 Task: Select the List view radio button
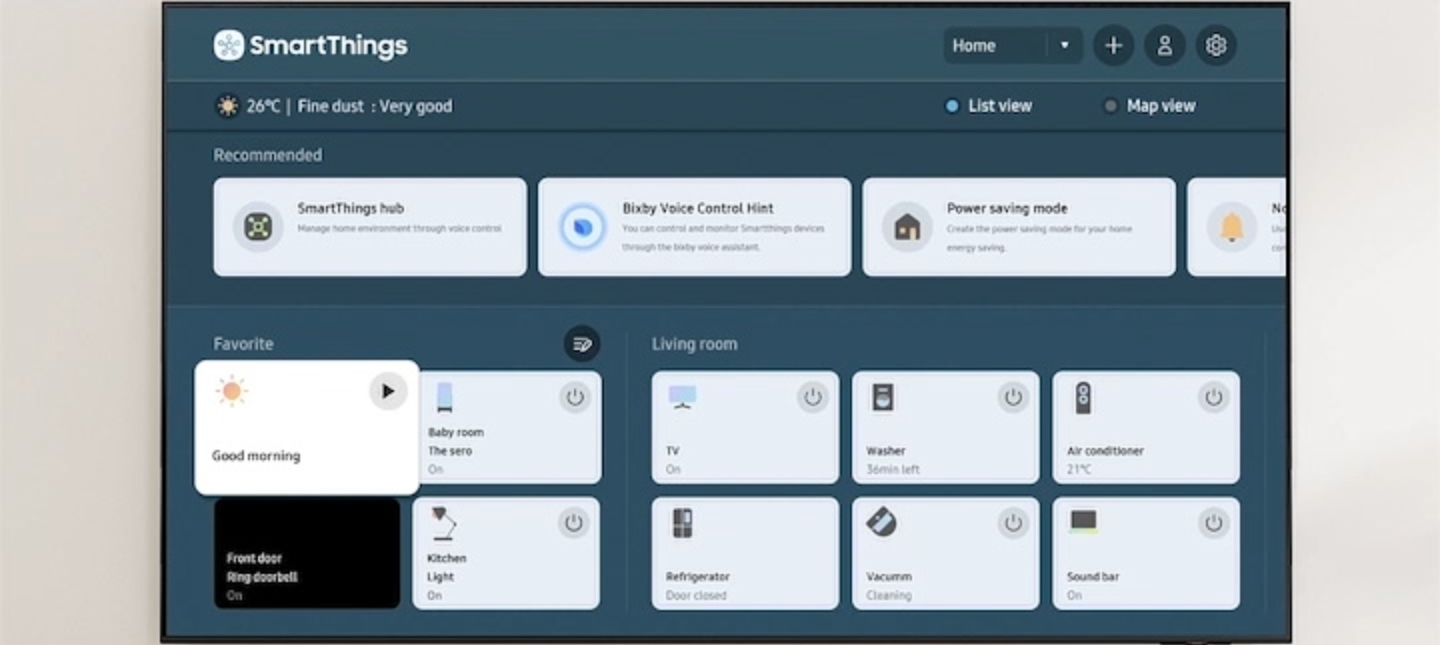tap(952, 106)
